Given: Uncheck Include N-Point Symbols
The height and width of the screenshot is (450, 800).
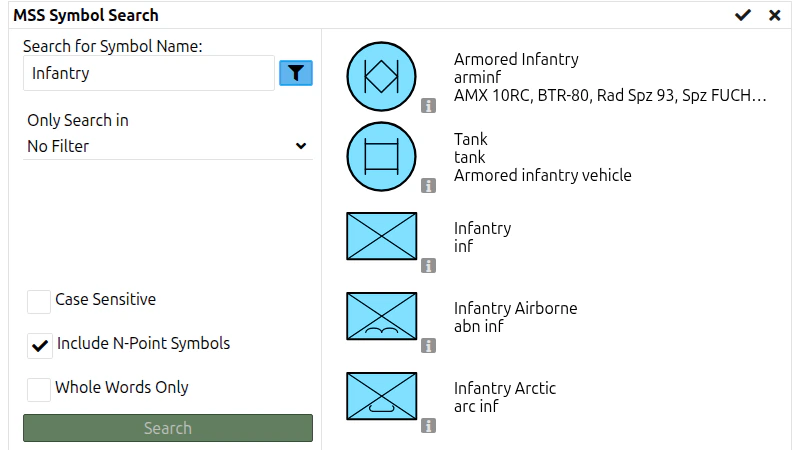Looking at the screenshot, I should coord(40,346).
